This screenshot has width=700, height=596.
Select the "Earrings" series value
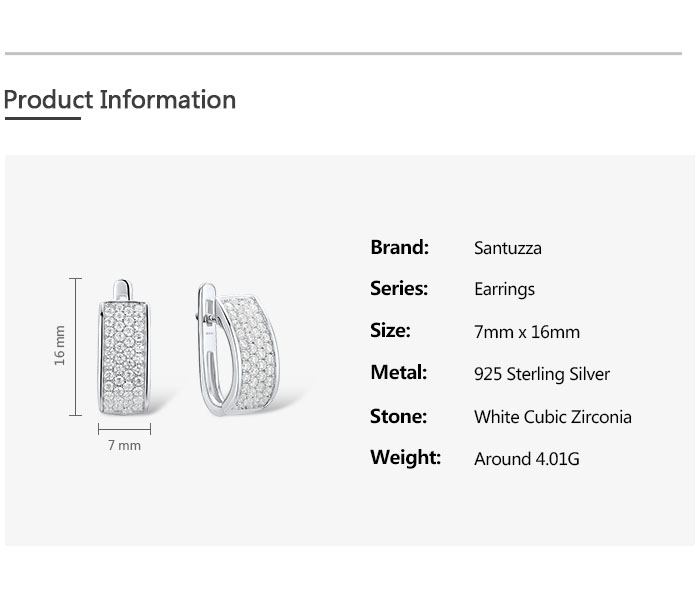[504, 290]
